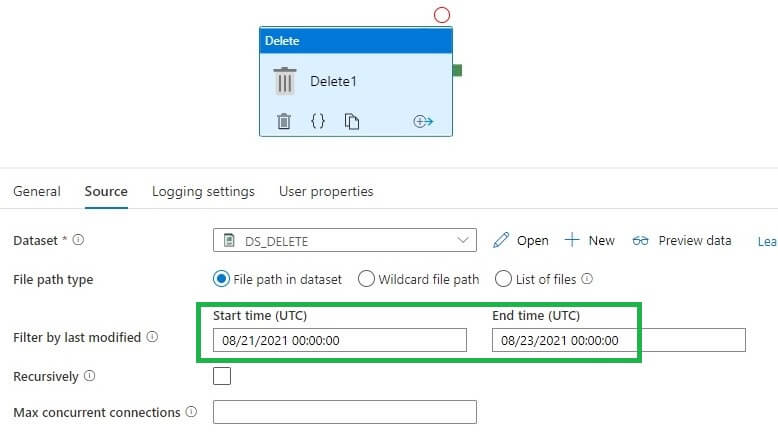The width and height of the screenshot is (778, 445).
Task: Click the info icon next to Dataset
Action: pos(79,240)
